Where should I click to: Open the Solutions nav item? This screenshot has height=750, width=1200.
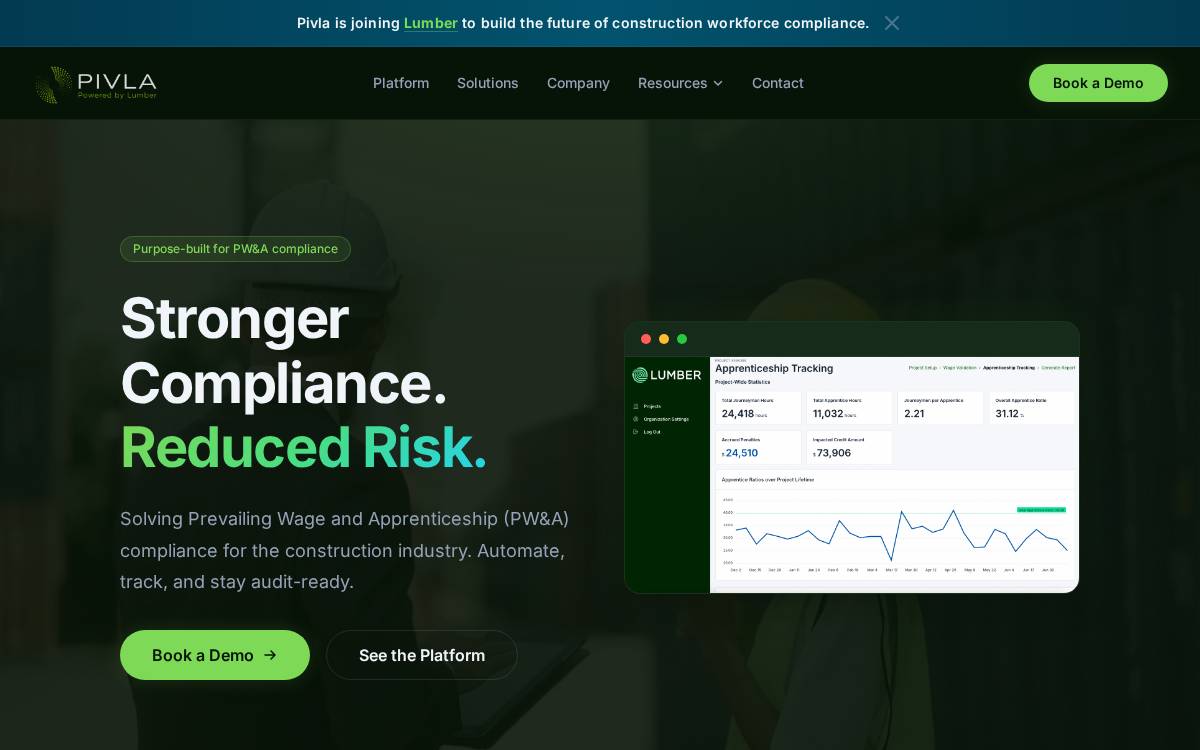click(x=488, y=83)
